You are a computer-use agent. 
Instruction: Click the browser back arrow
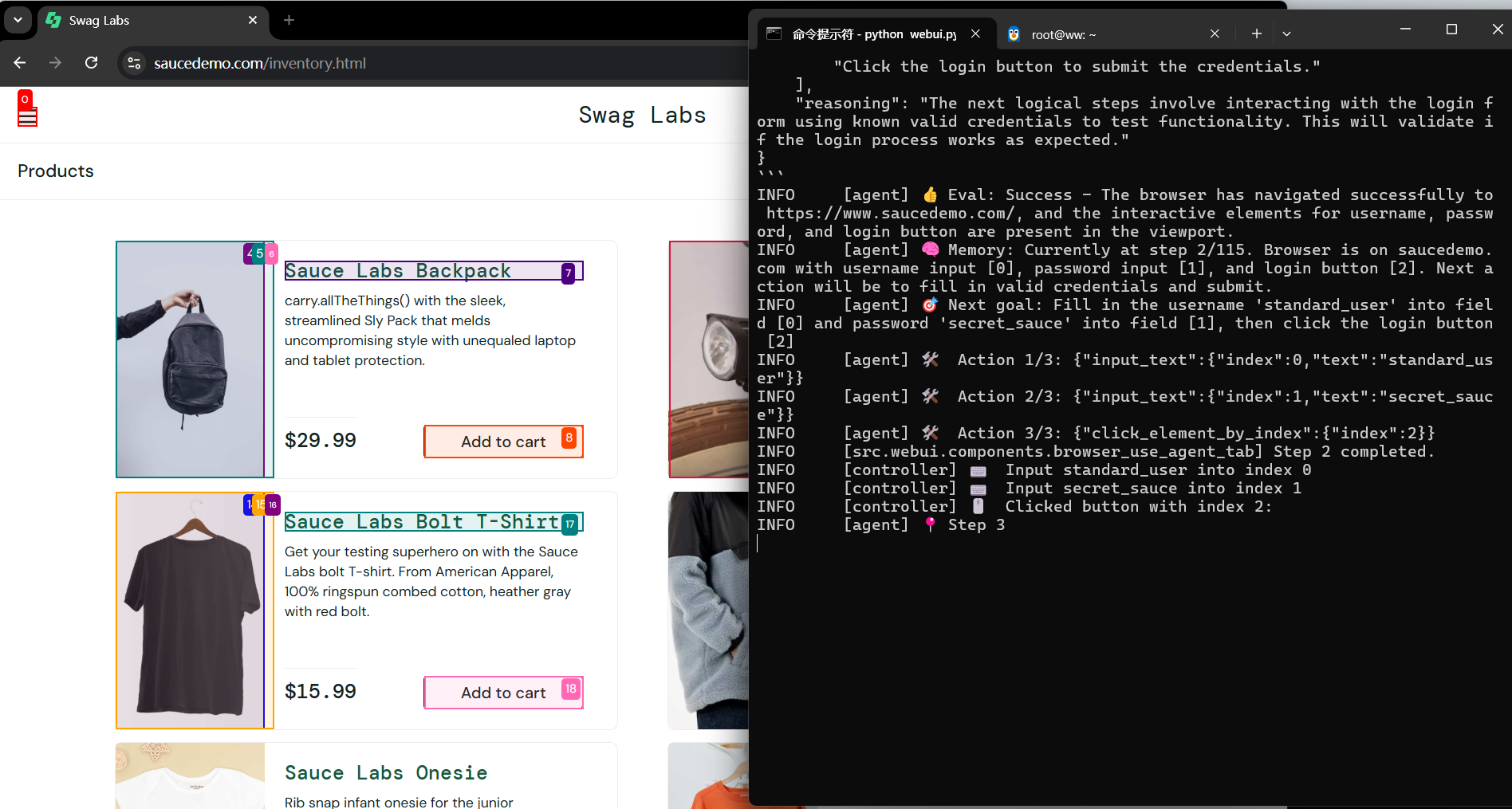click(20, 63)
